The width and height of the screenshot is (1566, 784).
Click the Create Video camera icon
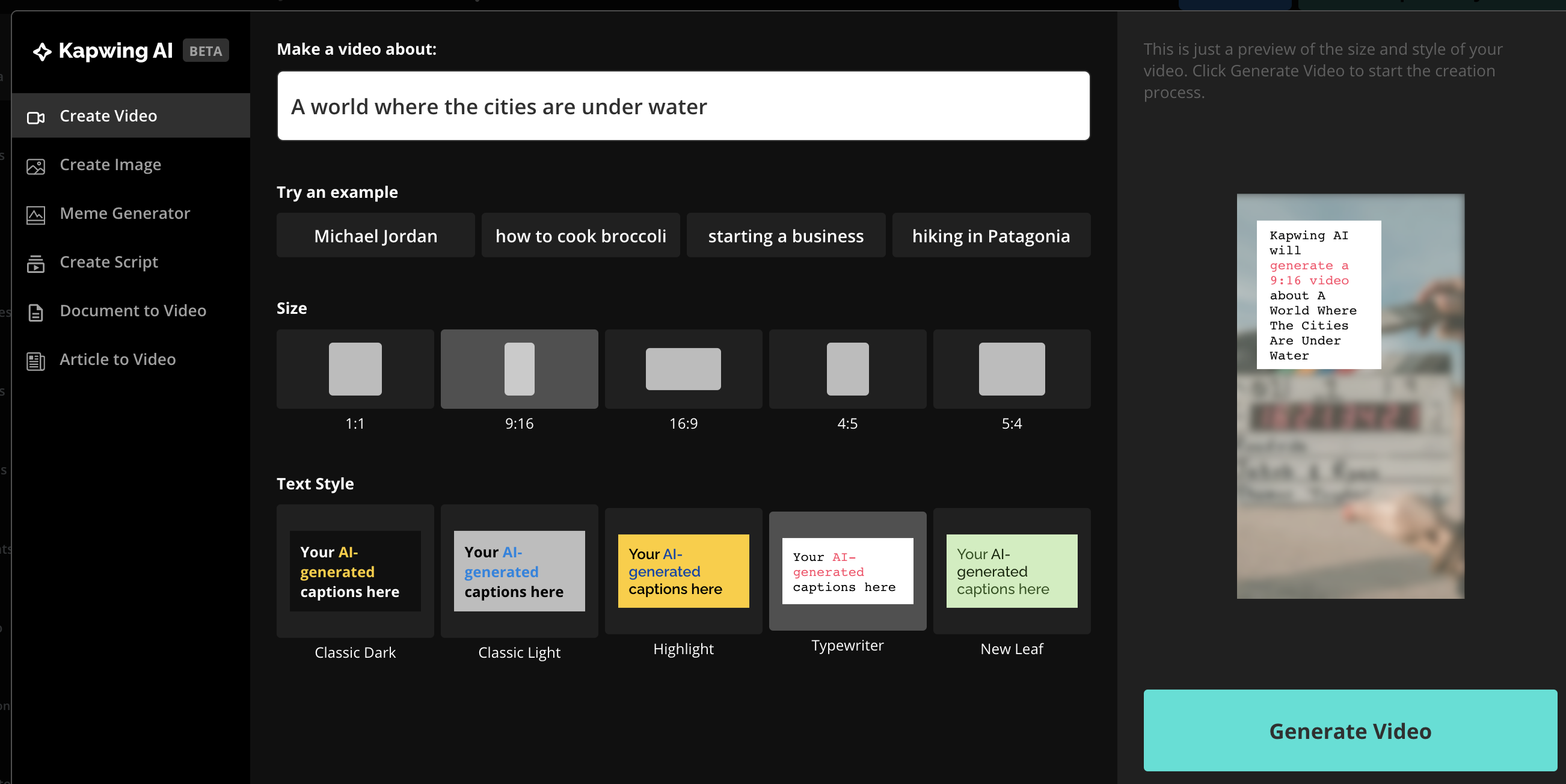tap(36, 117)
